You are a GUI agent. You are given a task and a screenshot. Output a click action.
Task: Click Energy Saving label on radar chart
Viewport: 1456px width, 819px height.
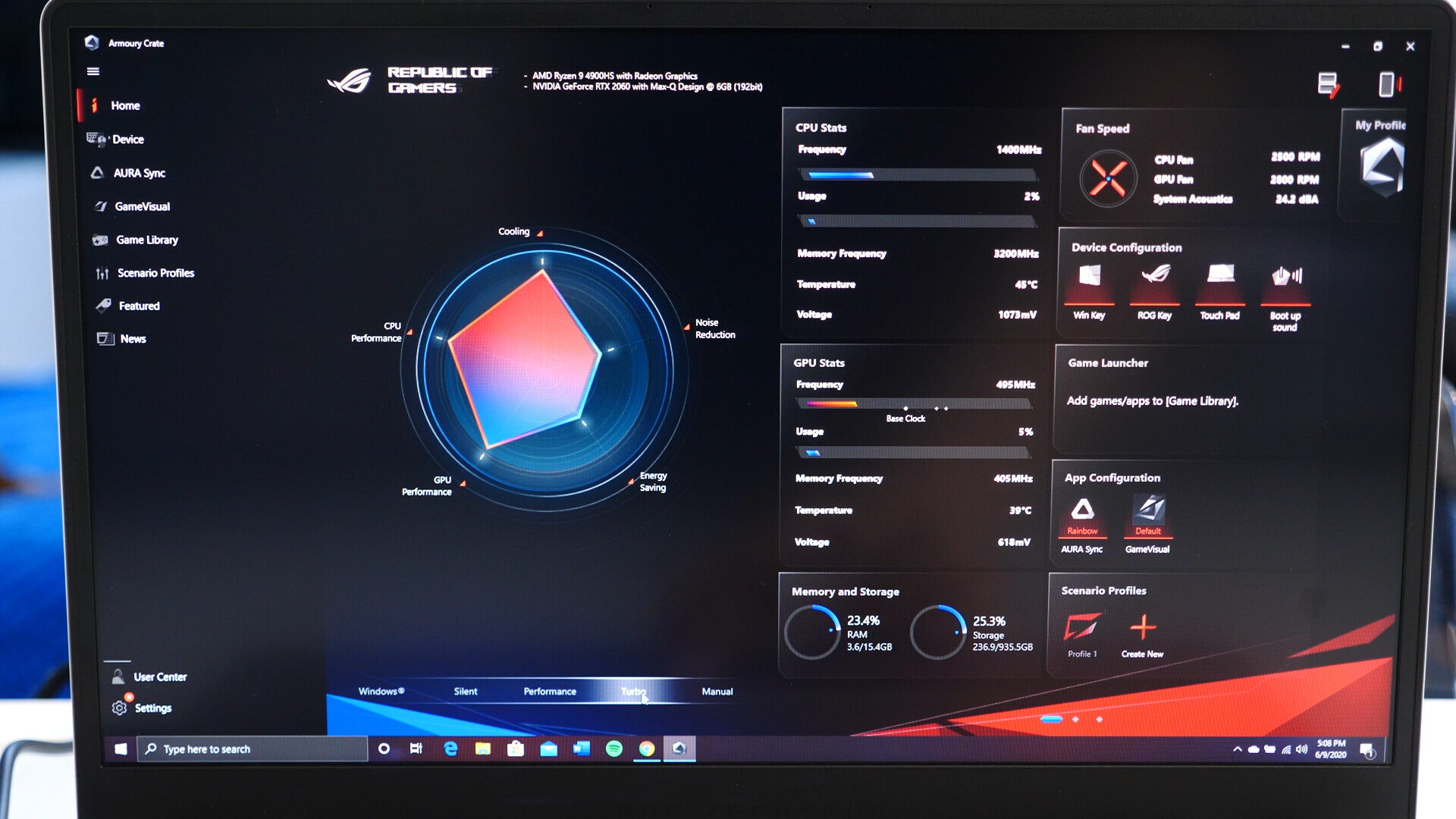[x=653, y=482]
